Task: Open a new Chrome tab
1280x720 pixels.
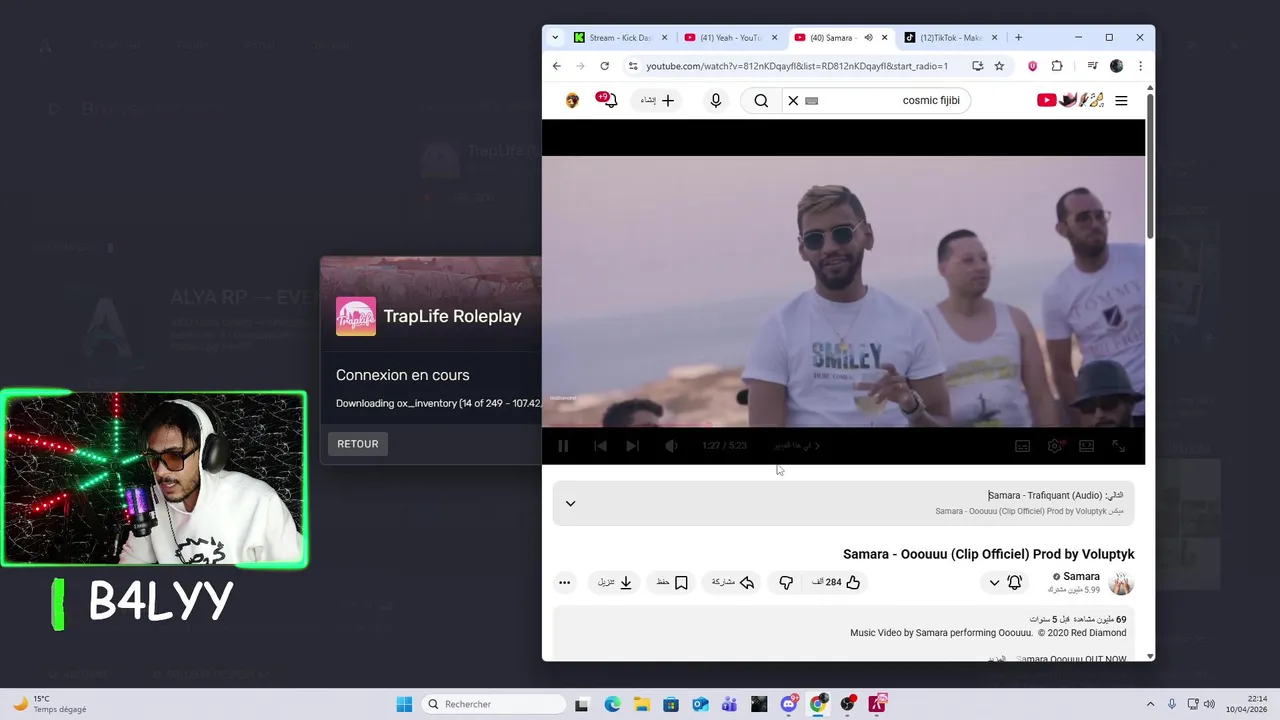Action: (x=1018, y=38)
